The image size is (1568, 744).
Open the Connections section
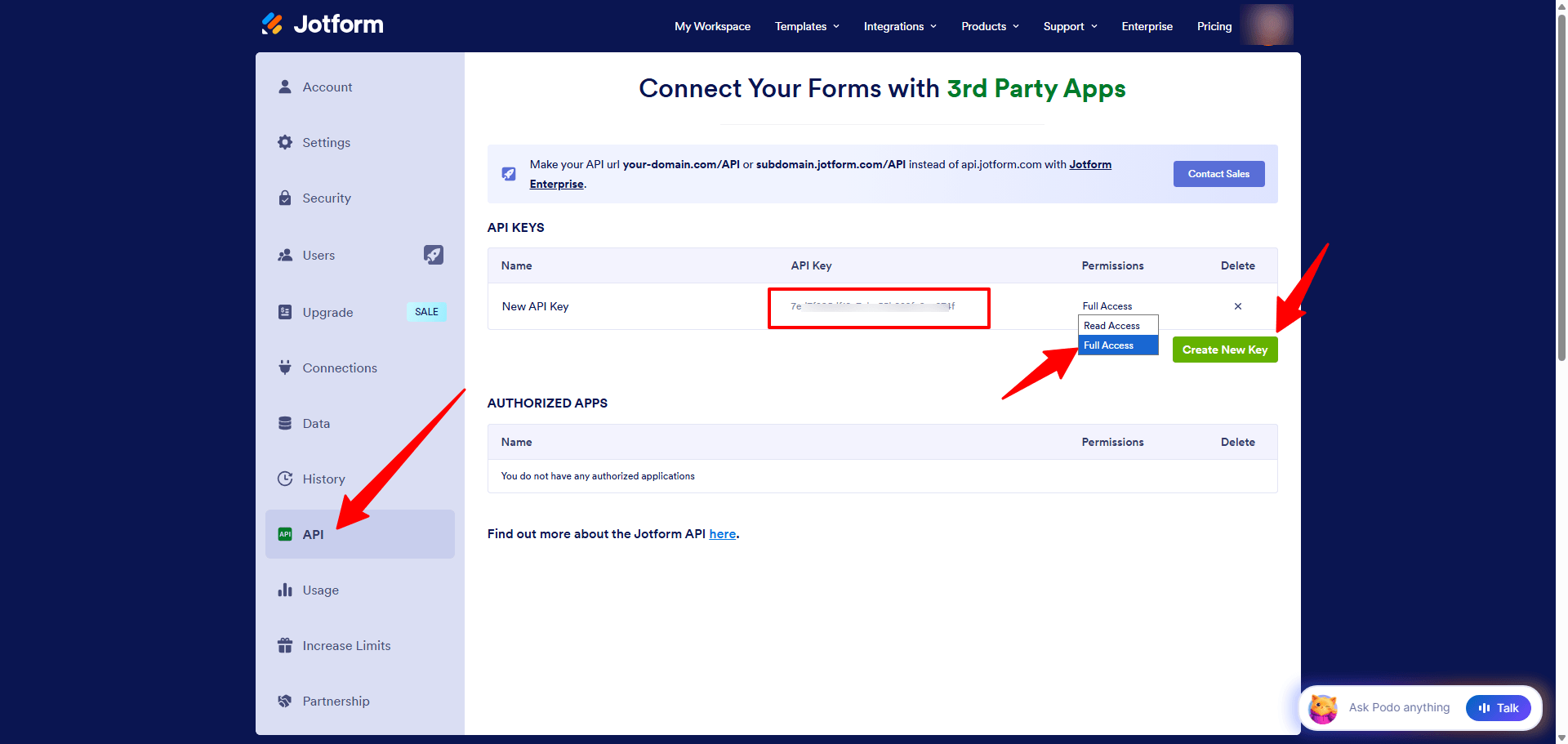(360, 368)
